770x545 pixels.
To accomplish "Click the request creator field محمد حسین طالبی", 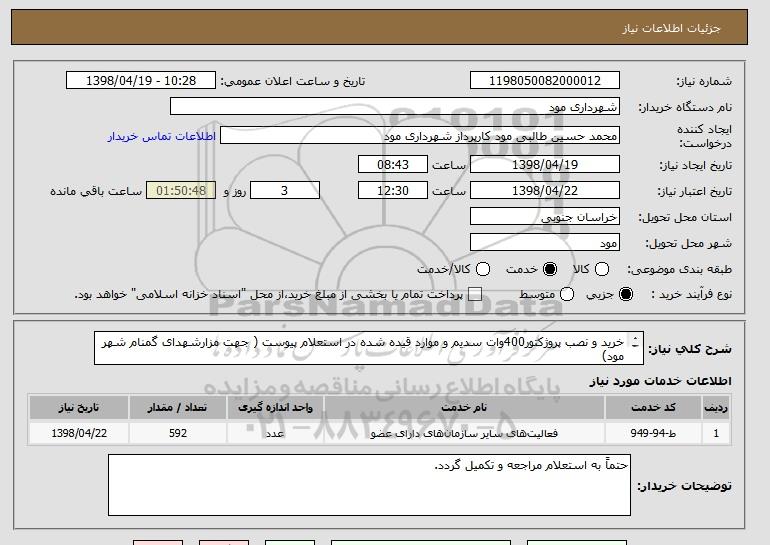I will 420,136.
